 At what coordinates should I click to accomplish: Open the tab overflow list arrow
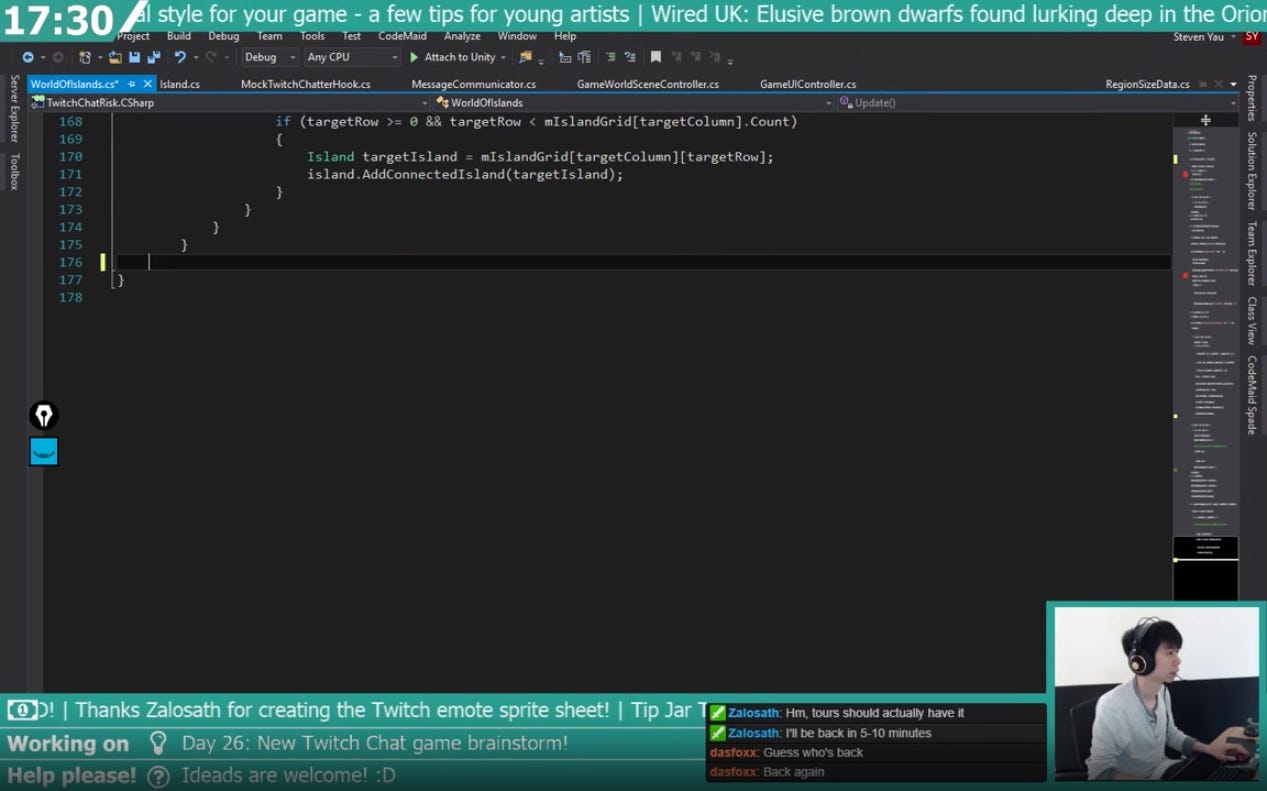point(1233,84)
